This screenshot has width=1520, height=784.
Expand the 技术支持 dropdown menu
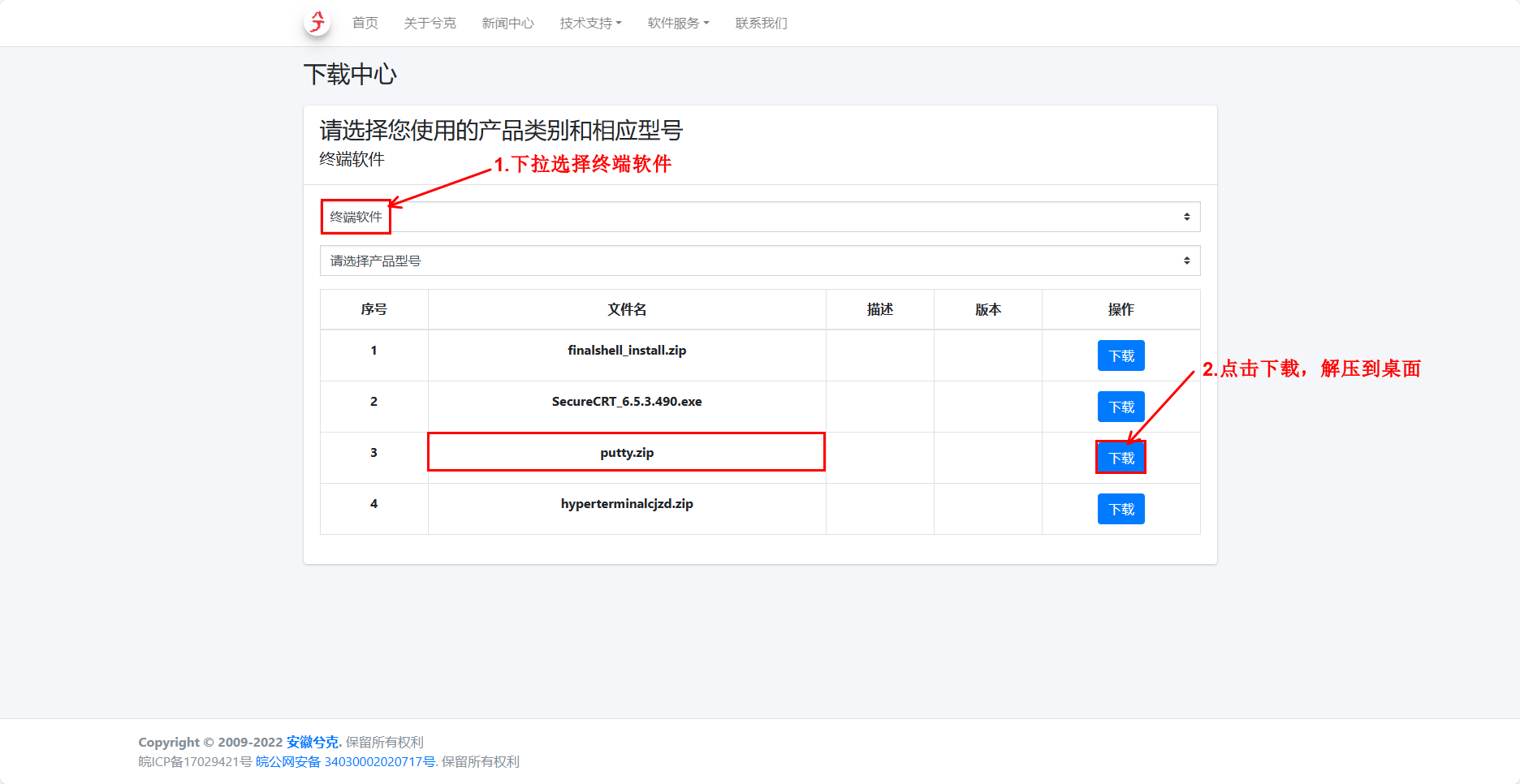tap(590, 23)
